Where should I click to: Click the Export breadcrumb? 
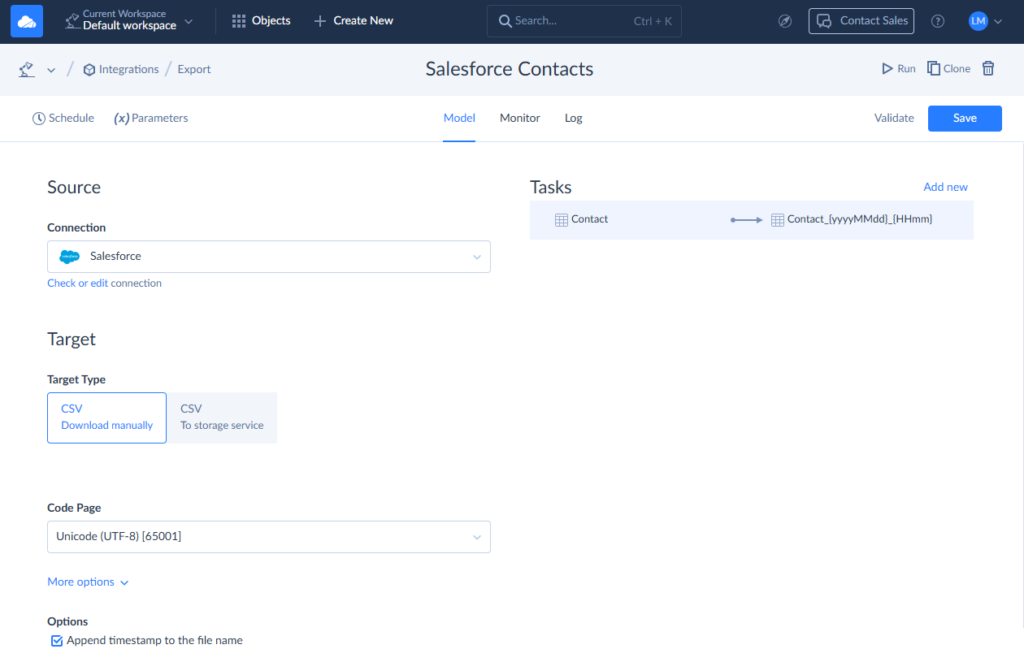coord(194,69)
